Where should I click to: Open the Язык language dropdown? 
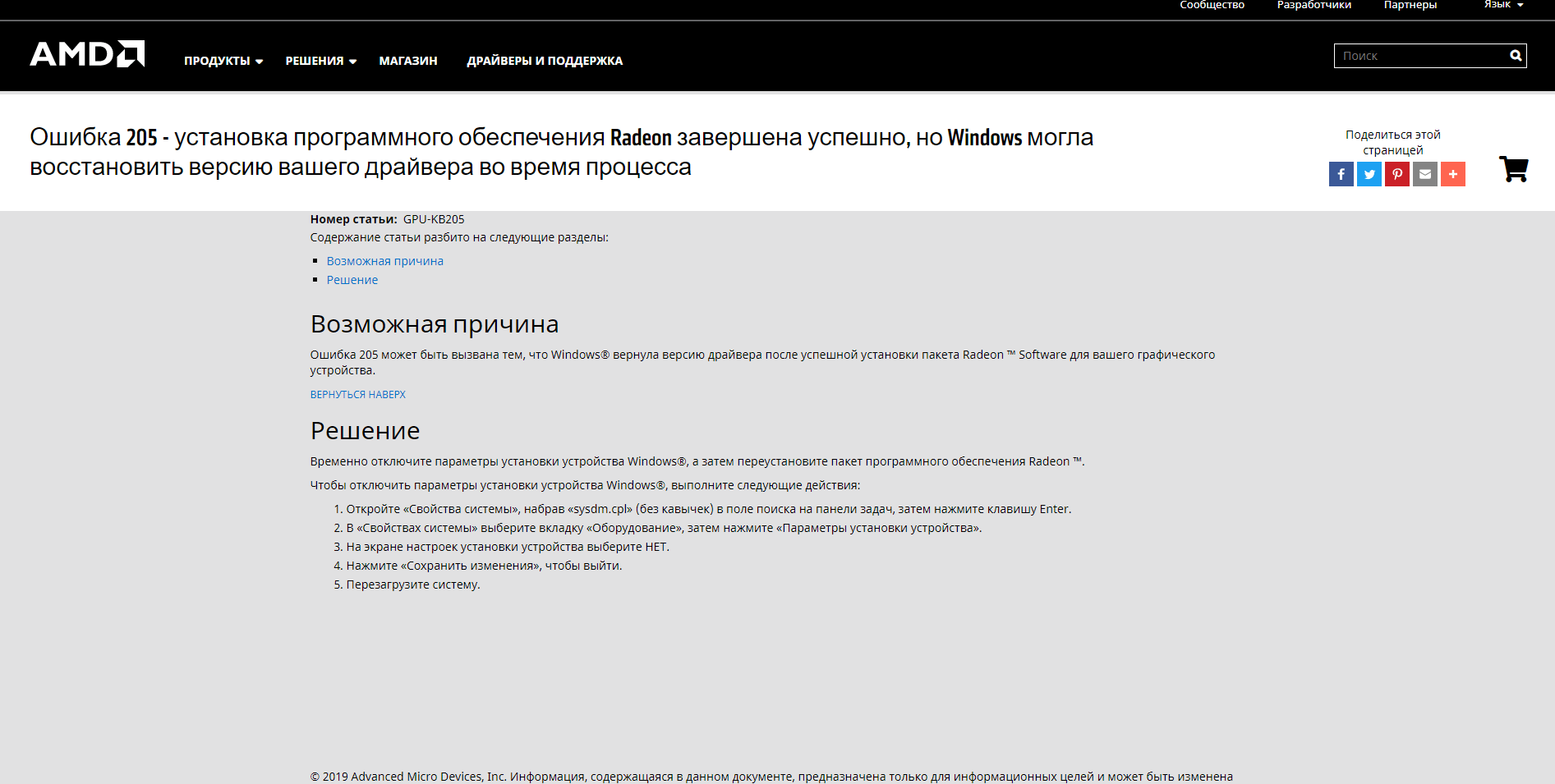(x=1503, y=5)
